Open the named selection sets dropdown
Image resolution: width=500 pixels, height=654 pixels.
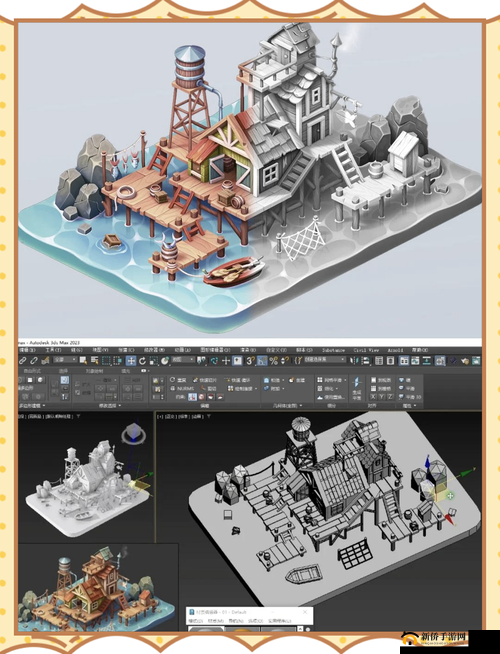[325, 360]
